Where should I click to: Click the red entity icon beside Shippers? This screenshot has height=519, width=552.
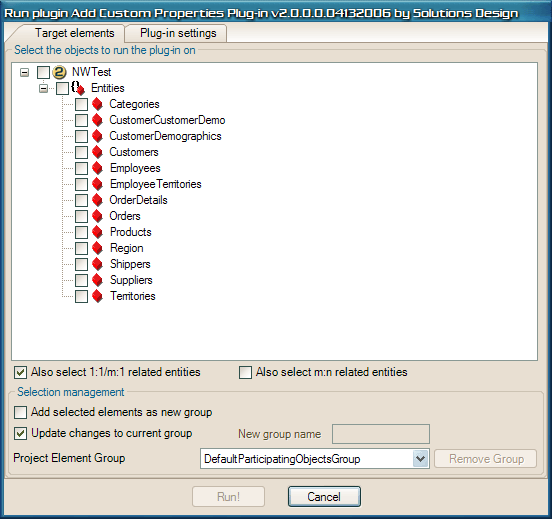(97, 264)
